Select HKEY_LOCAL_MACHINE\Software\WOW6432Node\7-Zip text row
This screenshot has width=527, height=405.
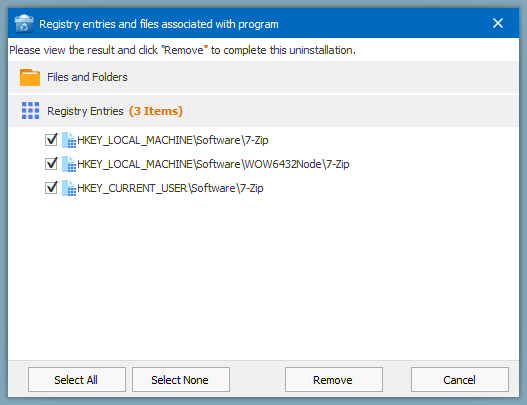click(213, 164)
